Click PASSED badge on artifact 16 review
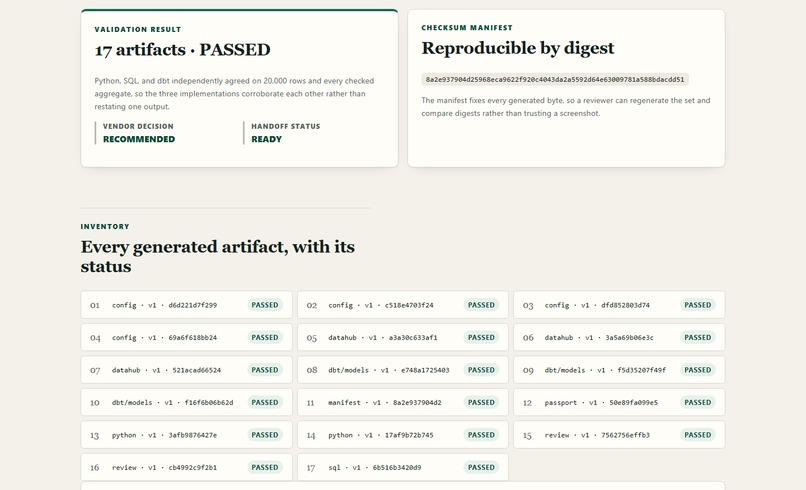 coord(265,467)
